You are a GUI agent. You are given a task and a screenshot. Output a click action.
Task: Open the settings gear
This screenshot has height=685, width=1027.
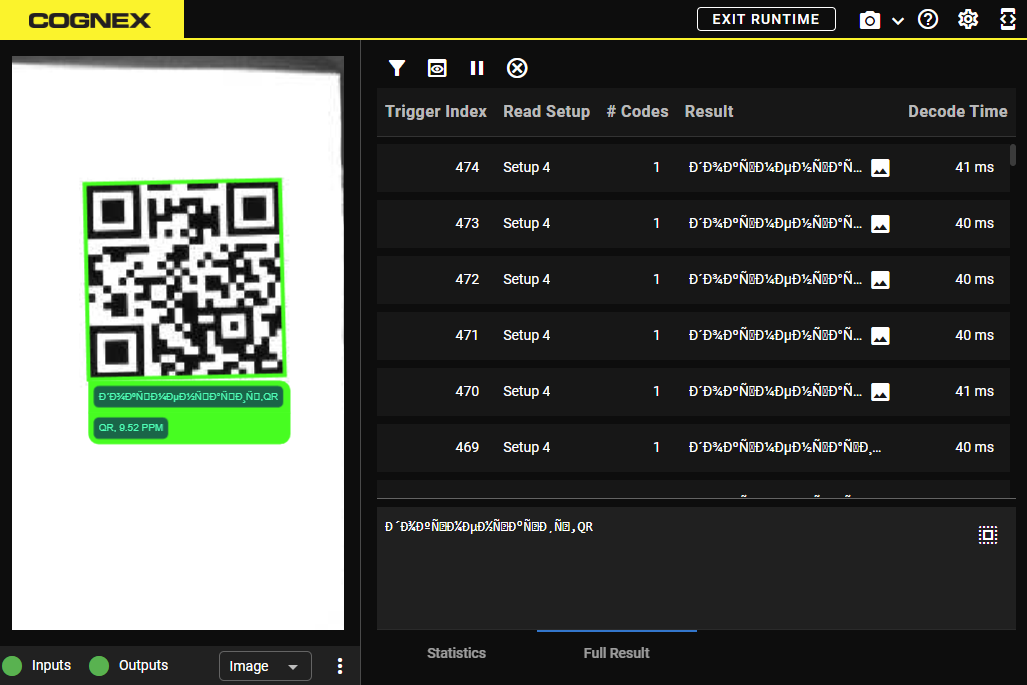click(x=967, y=20)
